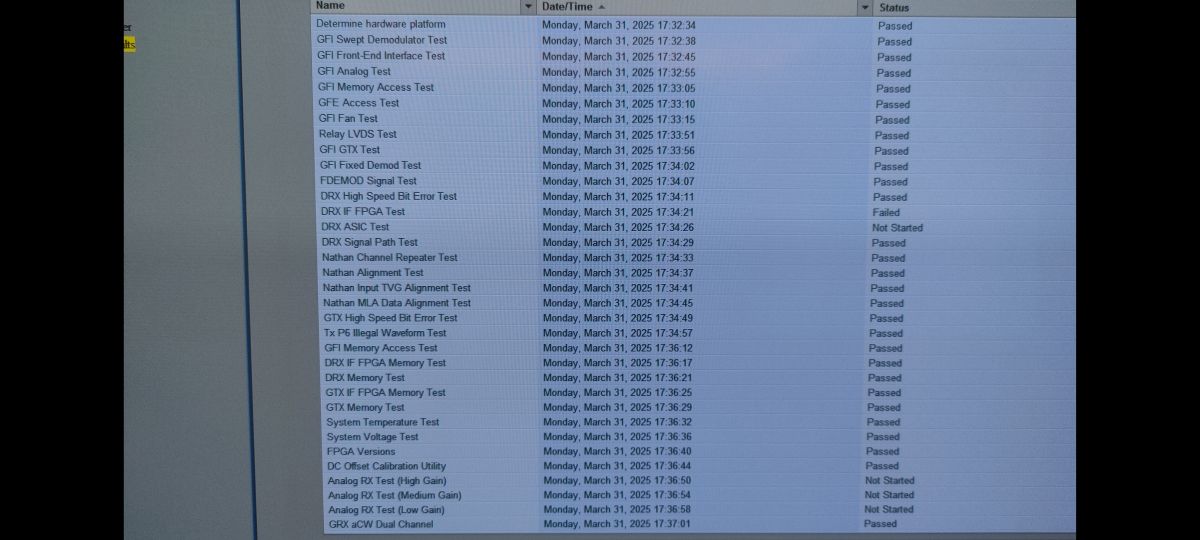Viewport: 1200px width, 540px height.
Task: Select the GFI Memory Access Test run at 17:36:12
Action: click(x=381, y=348)
